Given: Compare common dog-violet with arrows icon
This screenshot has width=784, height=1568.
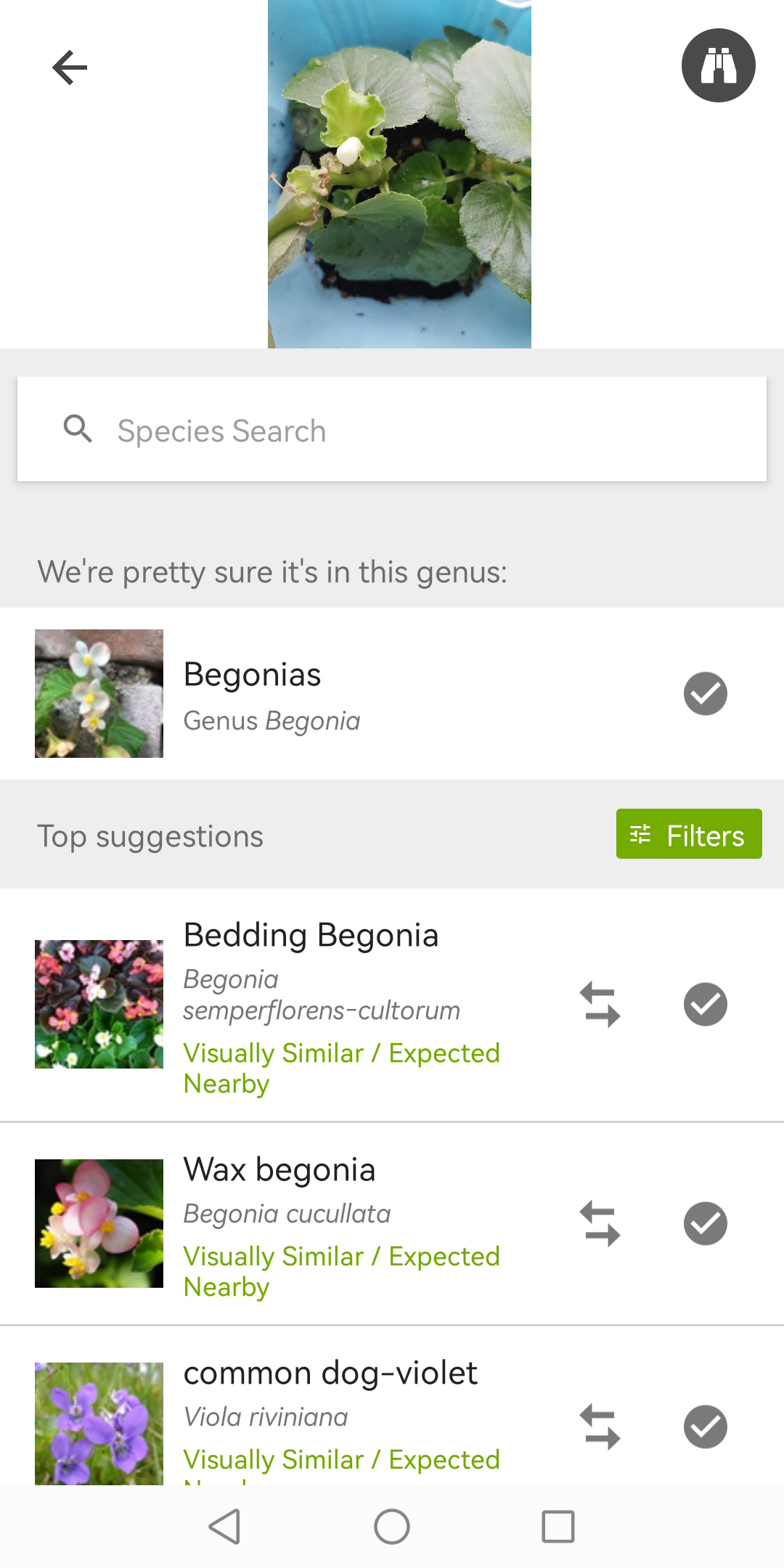Looking at the screenshot, I should click(x=600, y=1427).
